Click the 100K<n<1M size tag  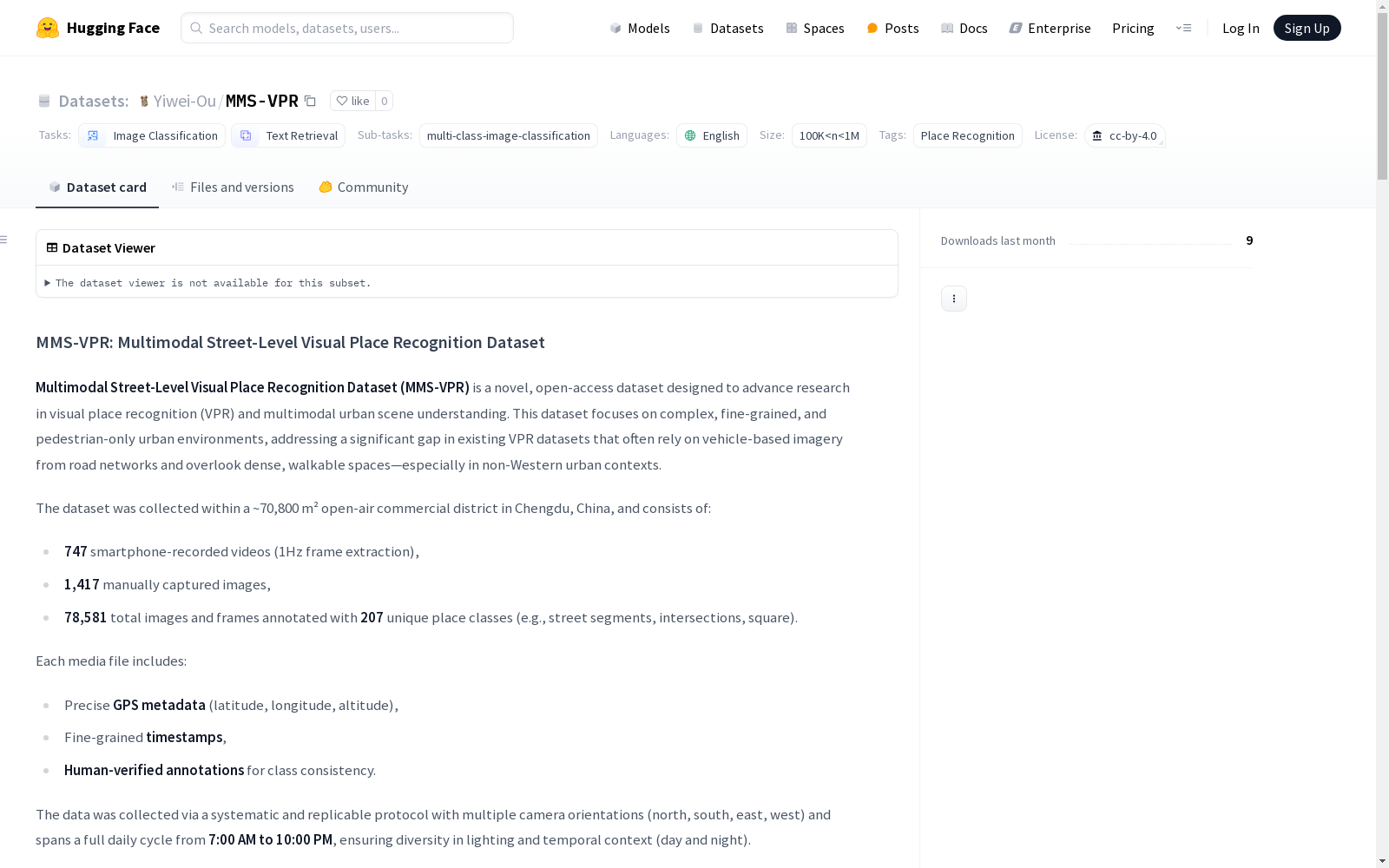(x=829, y=135)
